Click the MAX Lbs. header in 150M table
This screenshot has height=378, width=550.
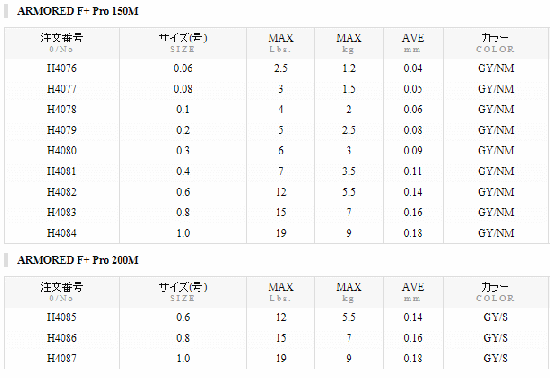click(x=281, y=43)
